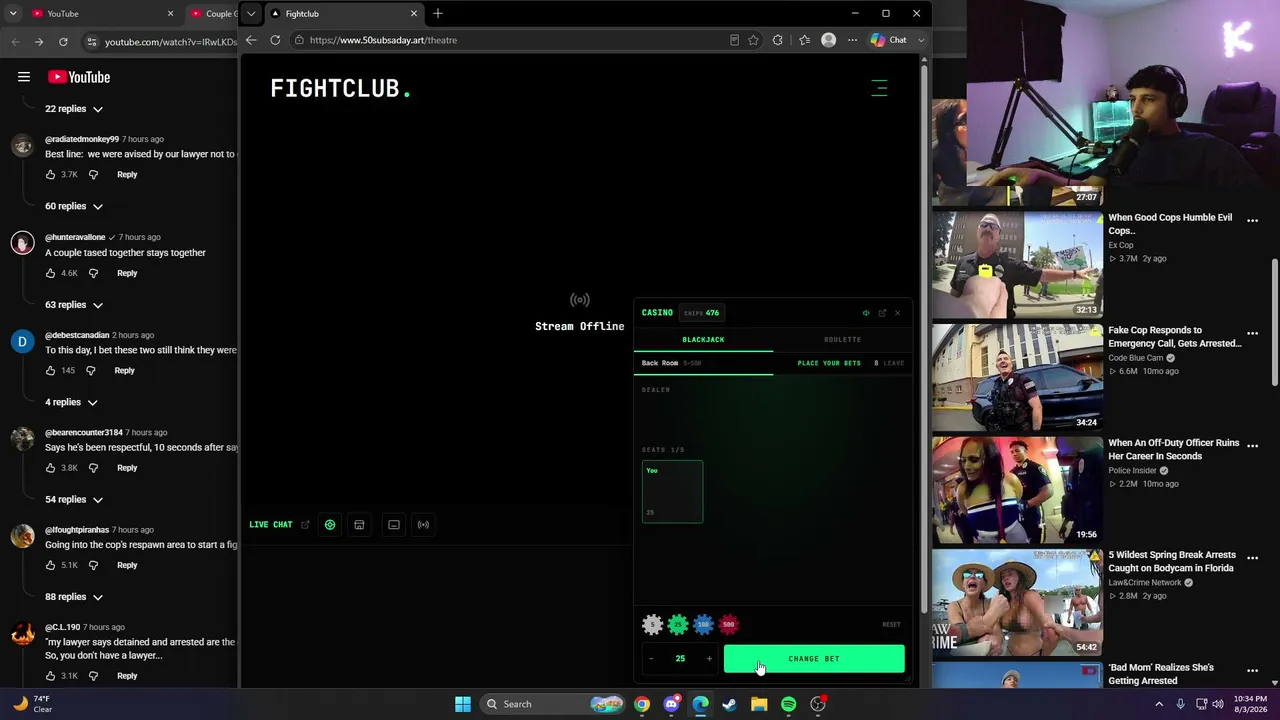Expand the 22 replies thread
This screenshot has width=1280, height=720.
pyautogui.click(x=74, y=109)
